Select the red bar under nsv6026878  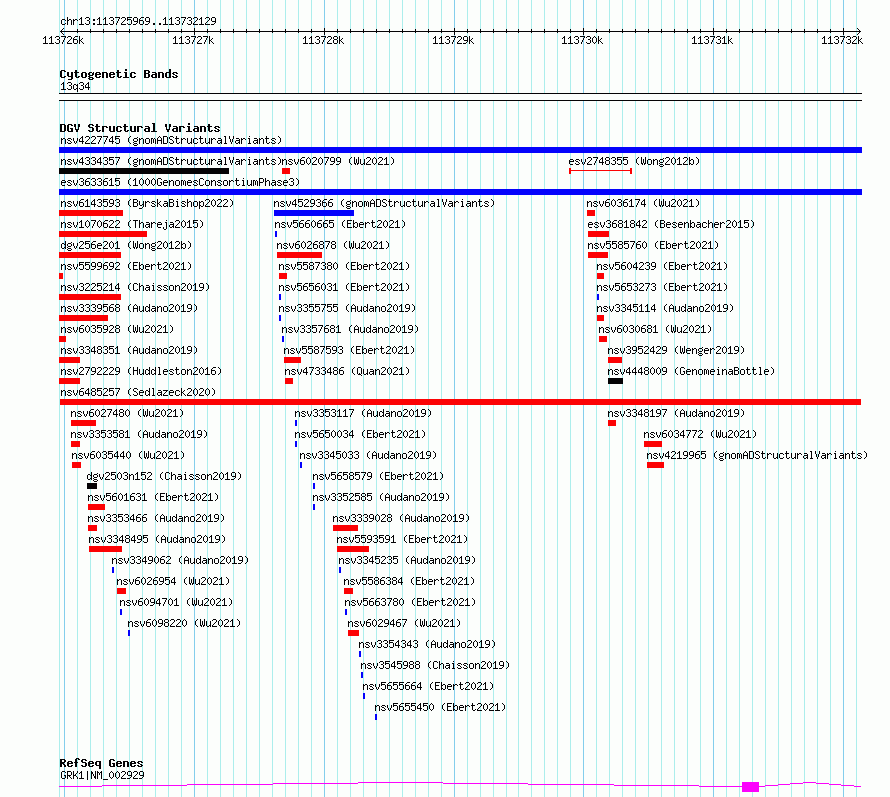pyautogui.click(x=300, y=255)
